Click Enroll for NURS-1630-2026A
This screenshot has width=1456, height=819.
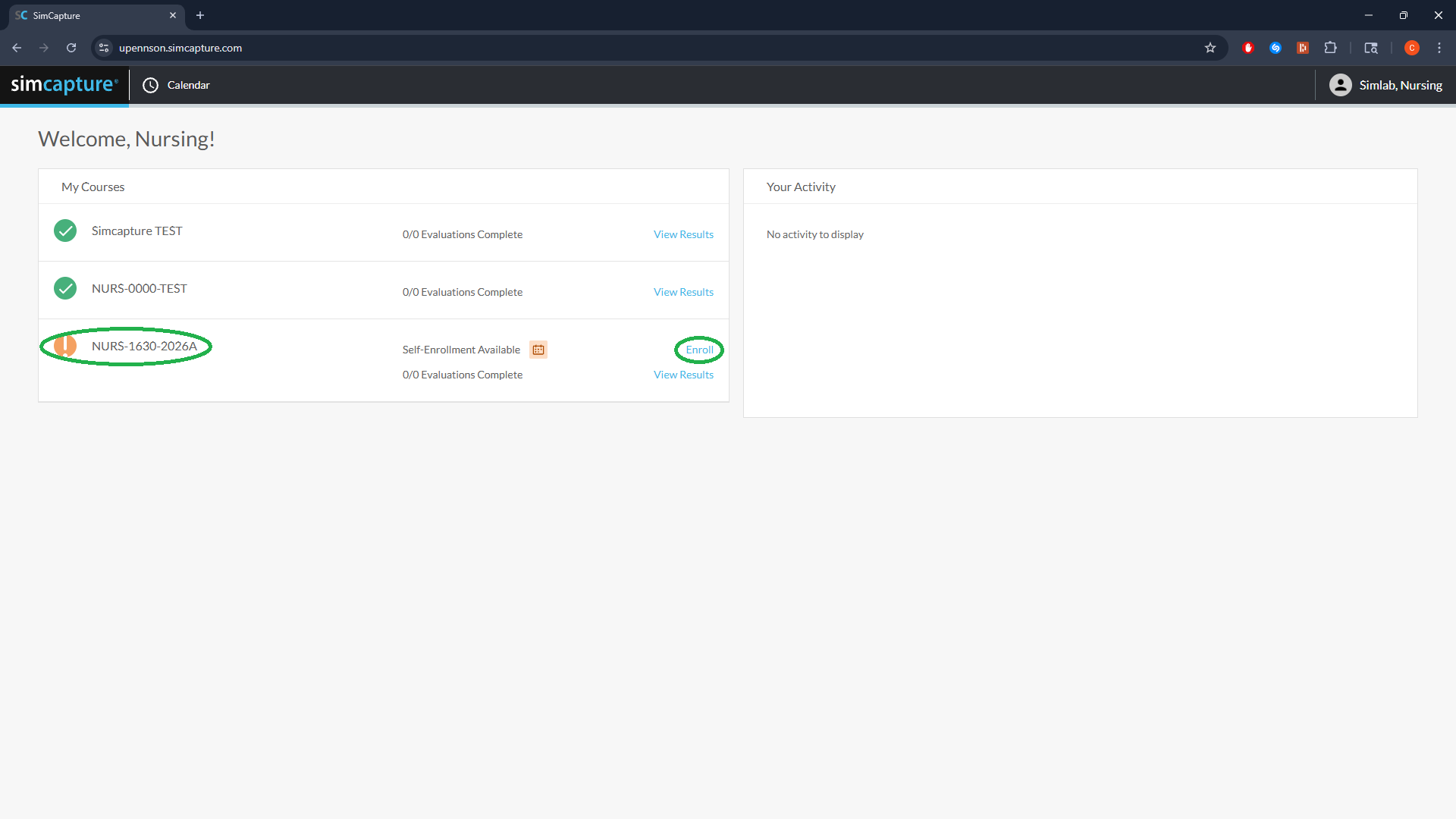[699, 350]
